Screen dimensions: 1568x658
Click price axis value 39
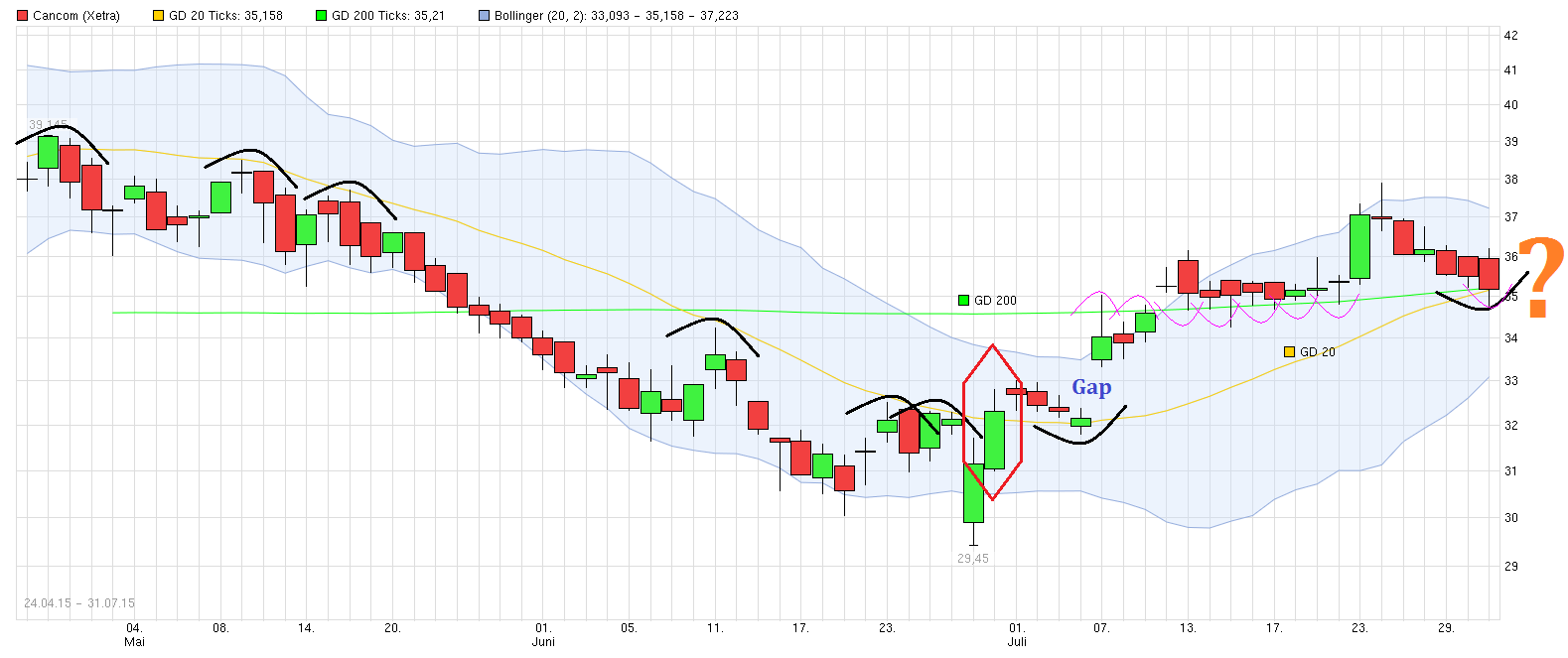tap(1510, 142)
